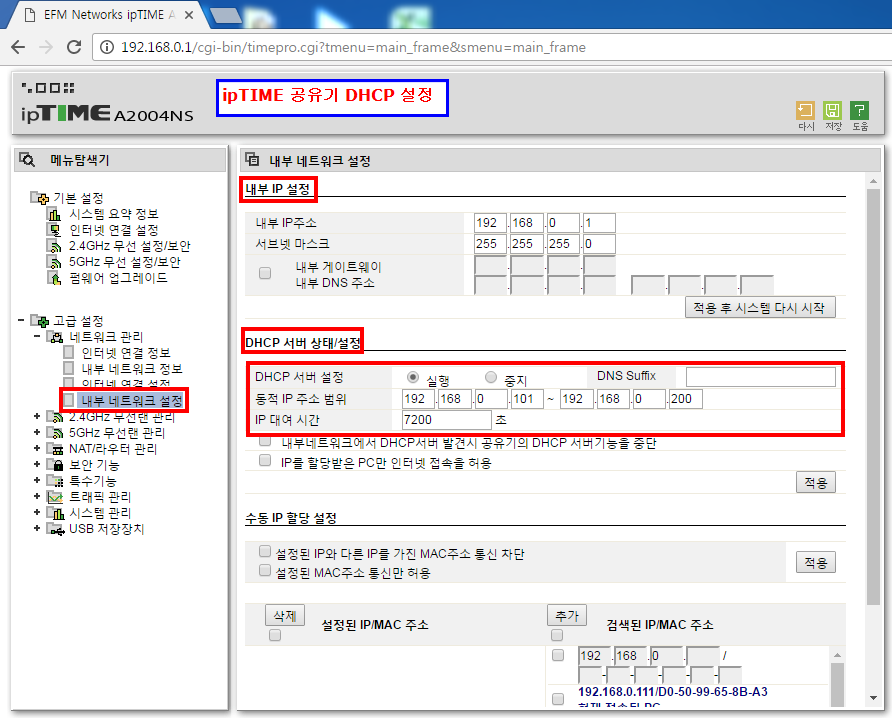Switch to the EFM Networks ipTIME browser tab
892x718 pixels.
coord(105,14)
